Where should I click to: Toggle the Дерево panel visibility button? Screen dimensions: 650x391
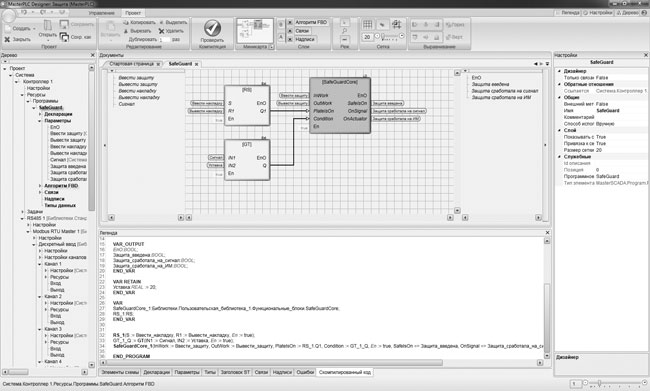627,13
